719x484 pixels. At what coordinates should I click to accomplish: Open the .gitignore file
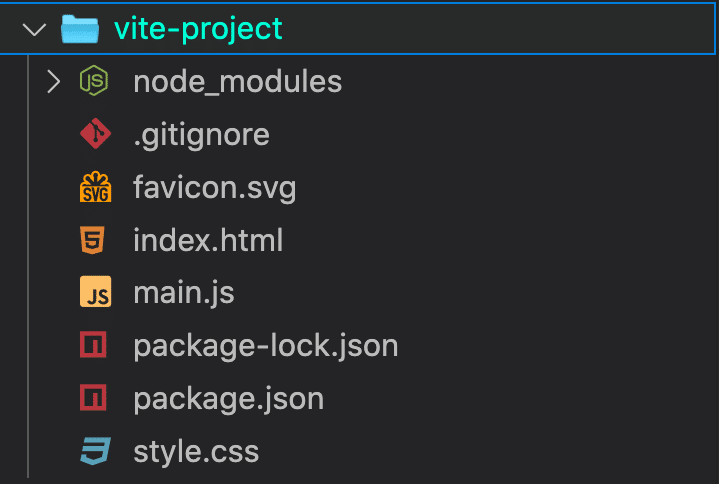[x=201, y=136]
